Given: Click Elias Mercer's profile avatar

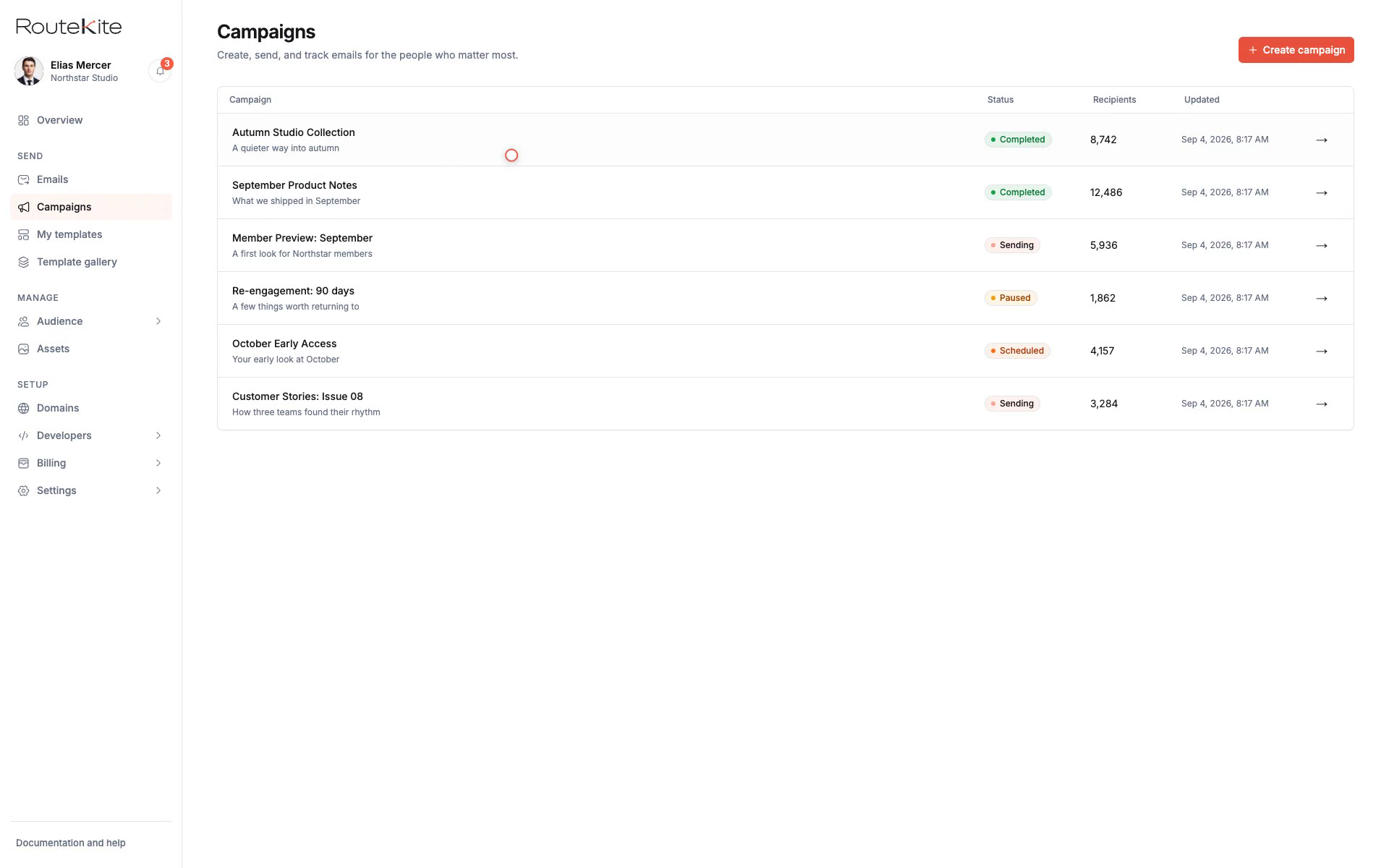Looking at the screenshot, I should (29, 71).
